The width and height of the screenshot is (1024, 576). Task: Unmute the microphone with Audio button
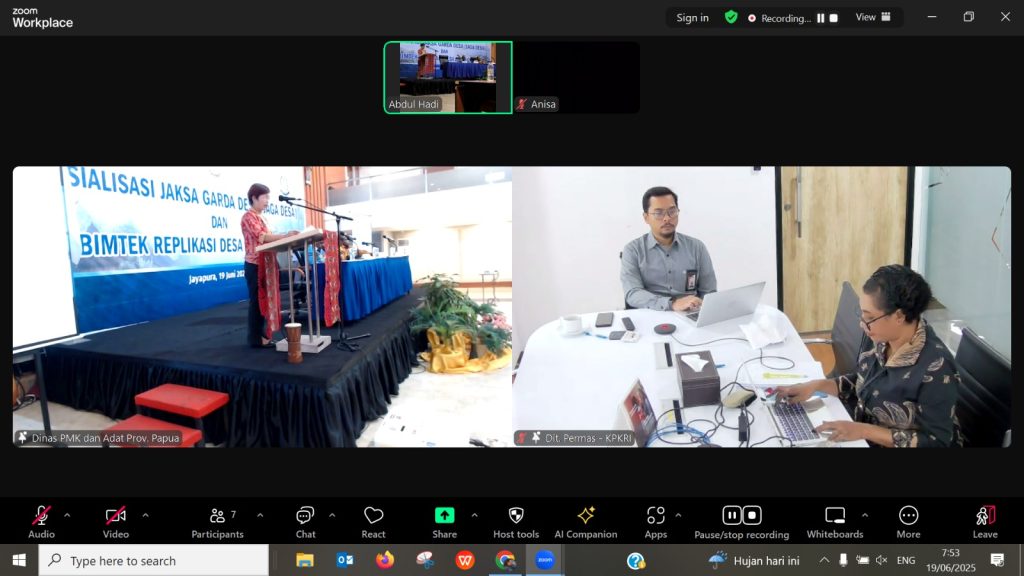[x=41, y=522]
